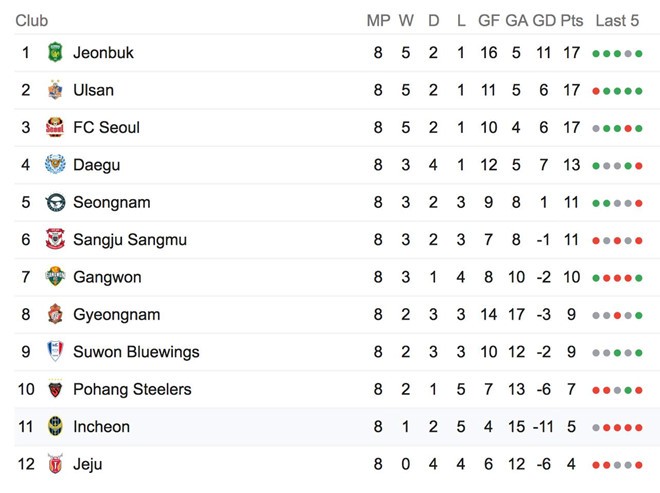
Task: Select the highlighted Incheon row points value
Action: pyautogui.click(x=571, y=427)
